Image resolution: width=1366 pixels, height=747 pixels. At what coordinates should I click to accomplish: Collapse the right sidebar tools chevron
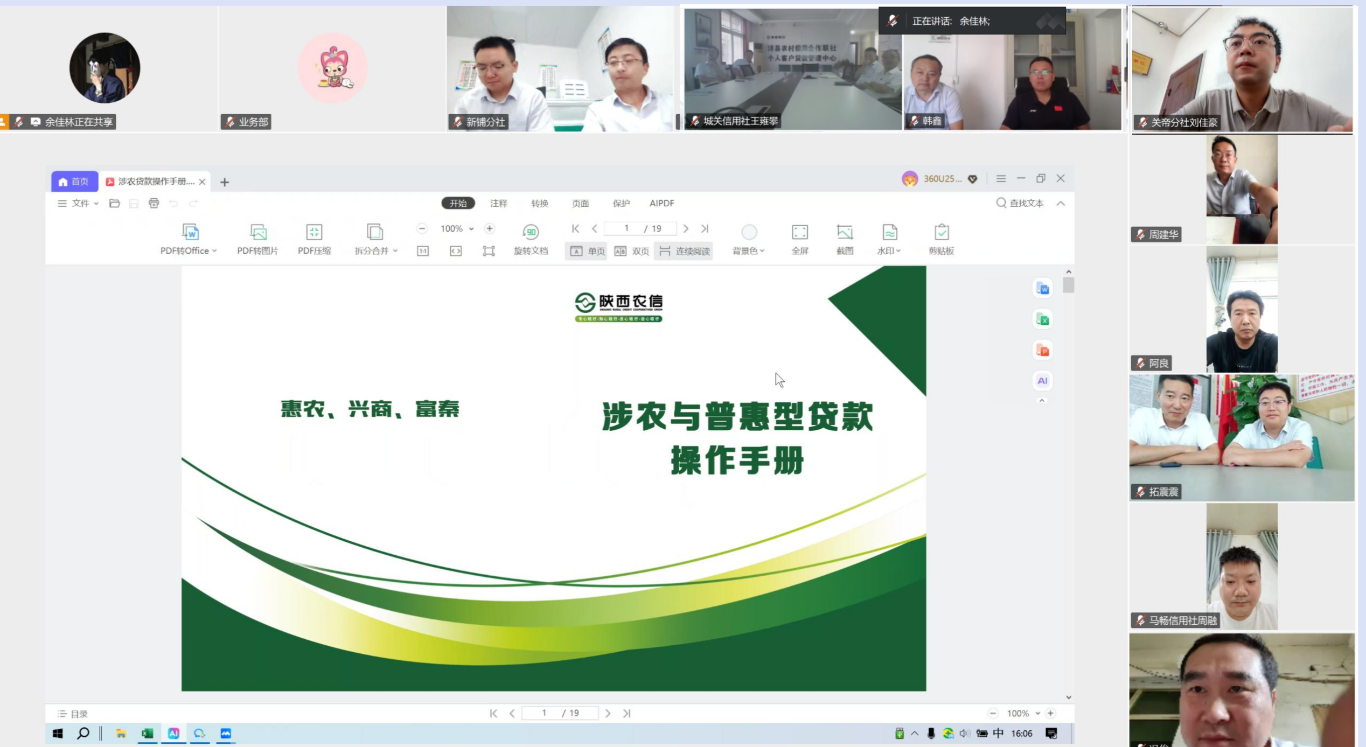(x=1042, y=401)
